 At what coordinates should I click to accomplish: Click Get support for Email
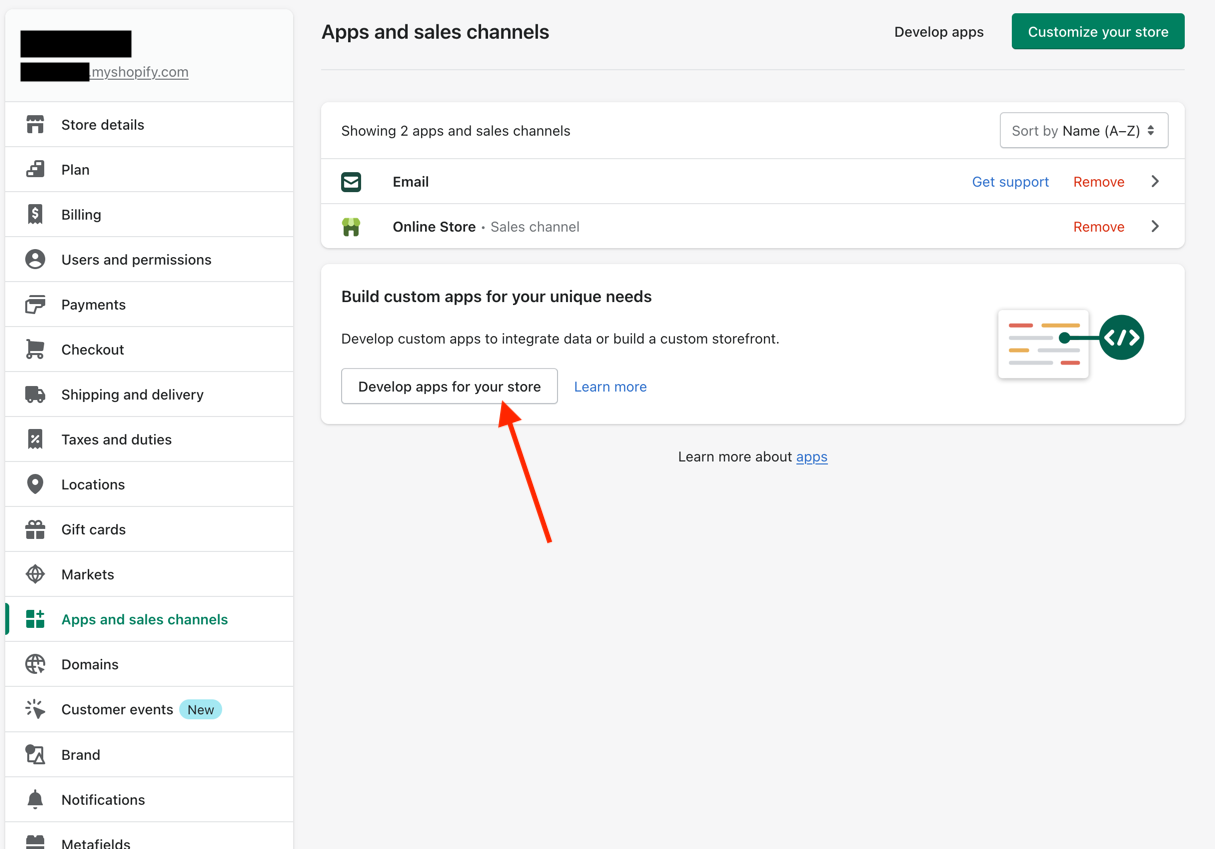point(1010,182)
